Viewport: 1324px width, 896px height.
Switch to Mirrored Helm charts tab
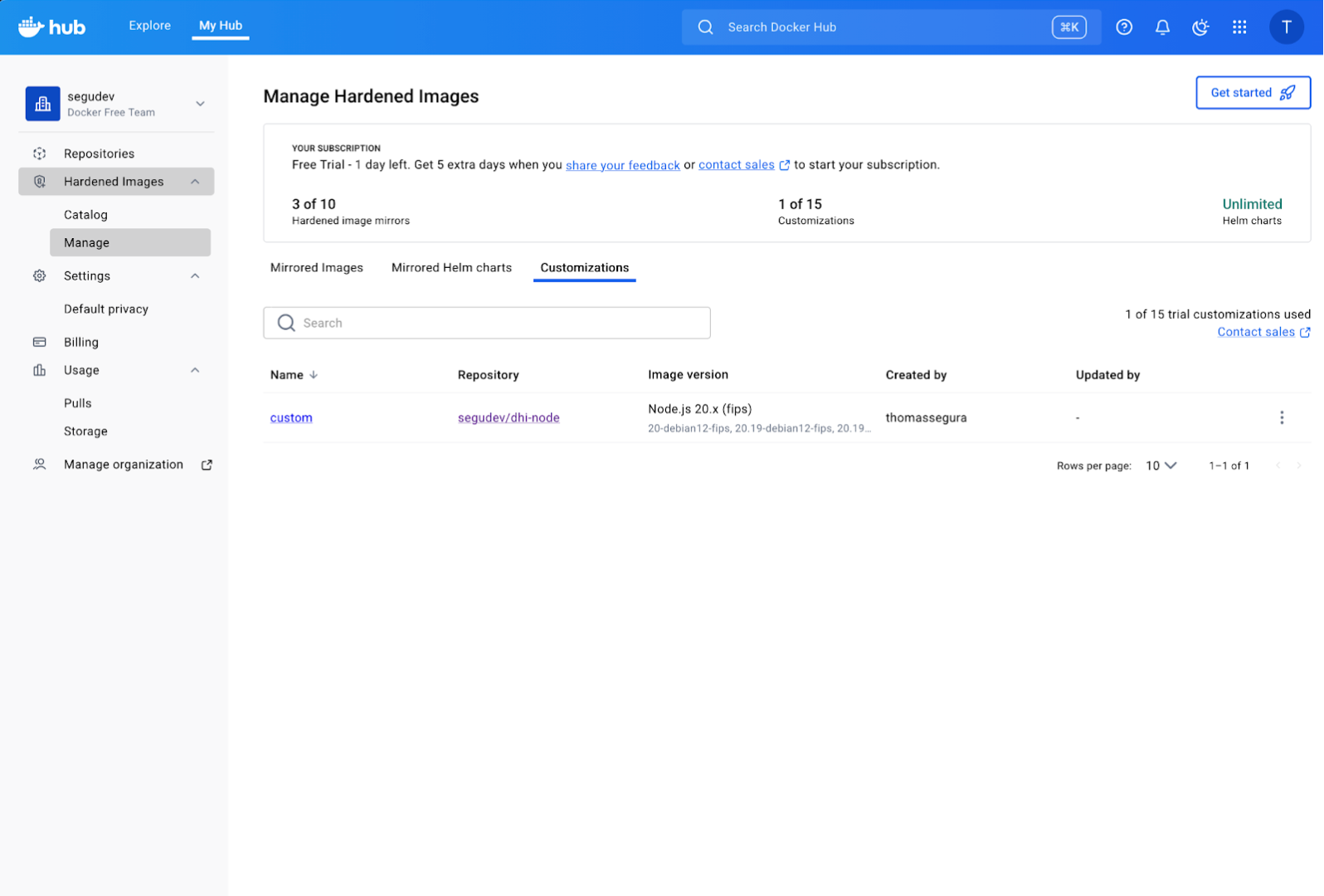451,268
